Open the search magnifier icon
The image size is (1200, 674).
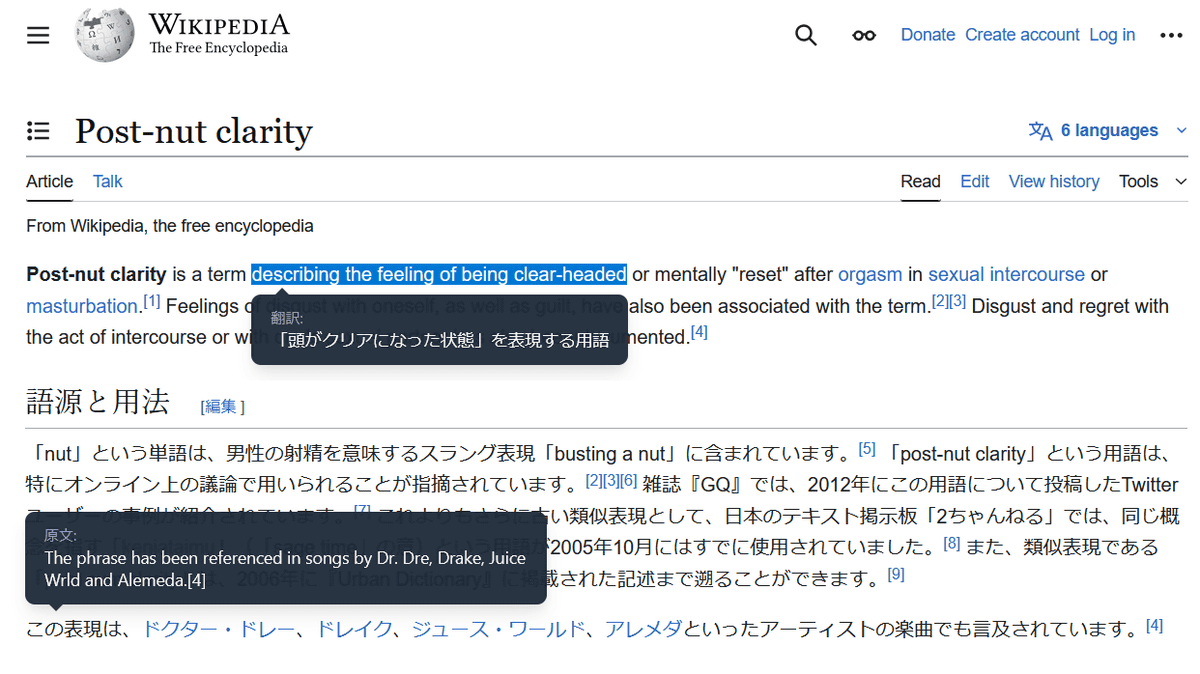pos(806,35)
